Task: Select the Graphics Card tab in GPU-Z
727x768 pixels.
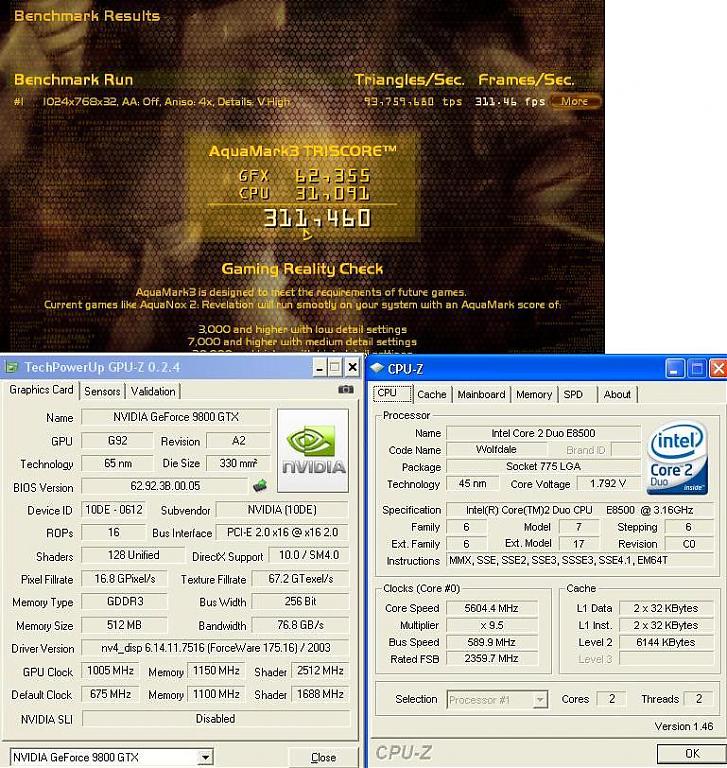Action: click(x=41, y=390)
